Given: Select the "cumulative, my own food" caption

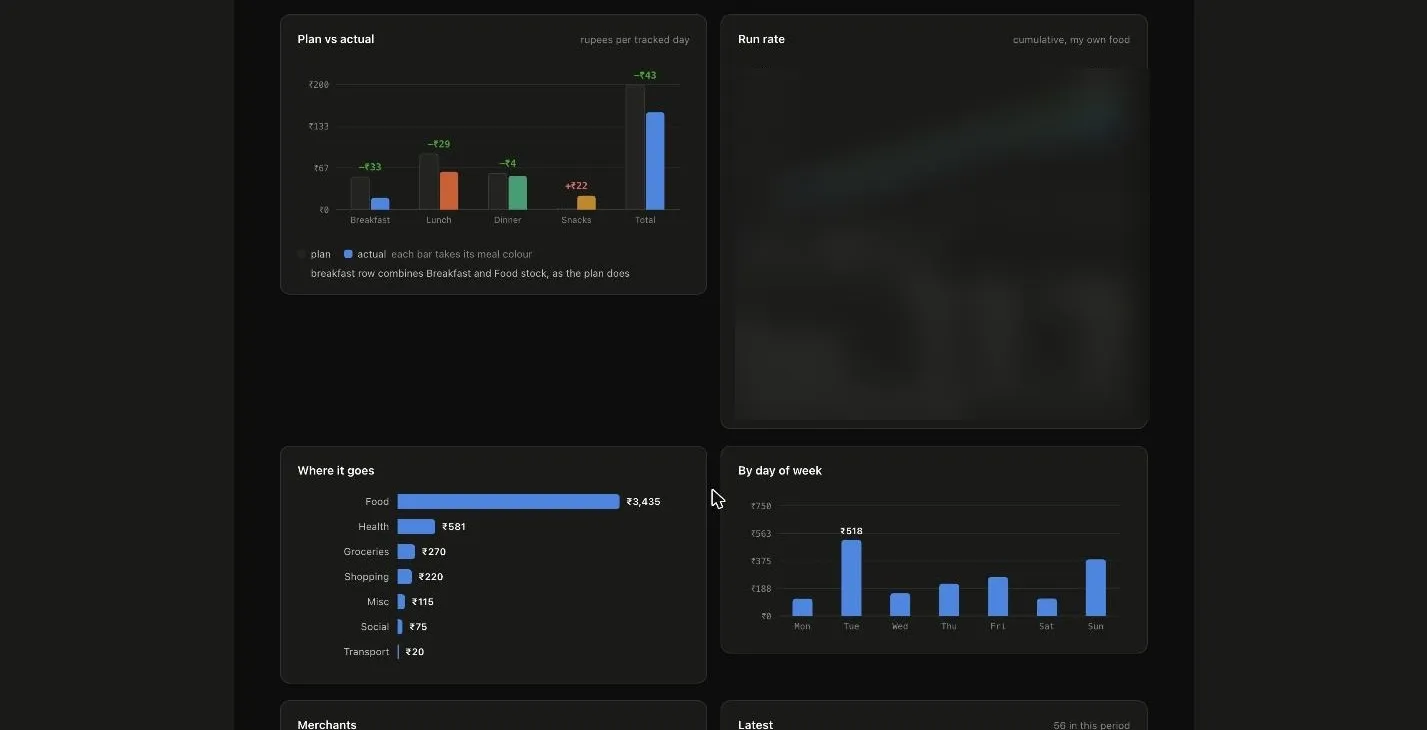Looking at the screenshot, I should pos(1071,40).
